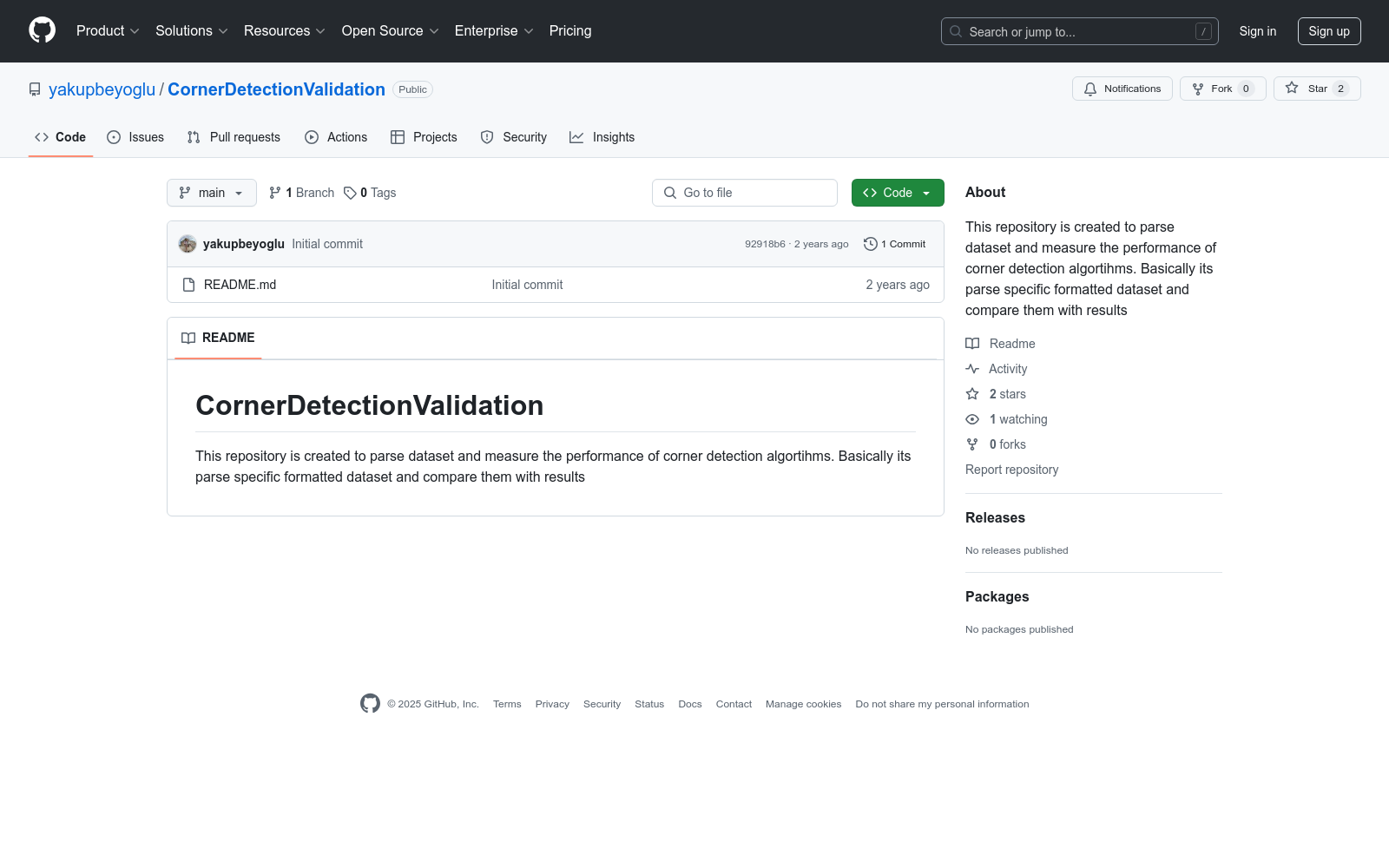Open the Terms footer link
The width and height of the screenshot is (1389, 868).
[507, 704]
